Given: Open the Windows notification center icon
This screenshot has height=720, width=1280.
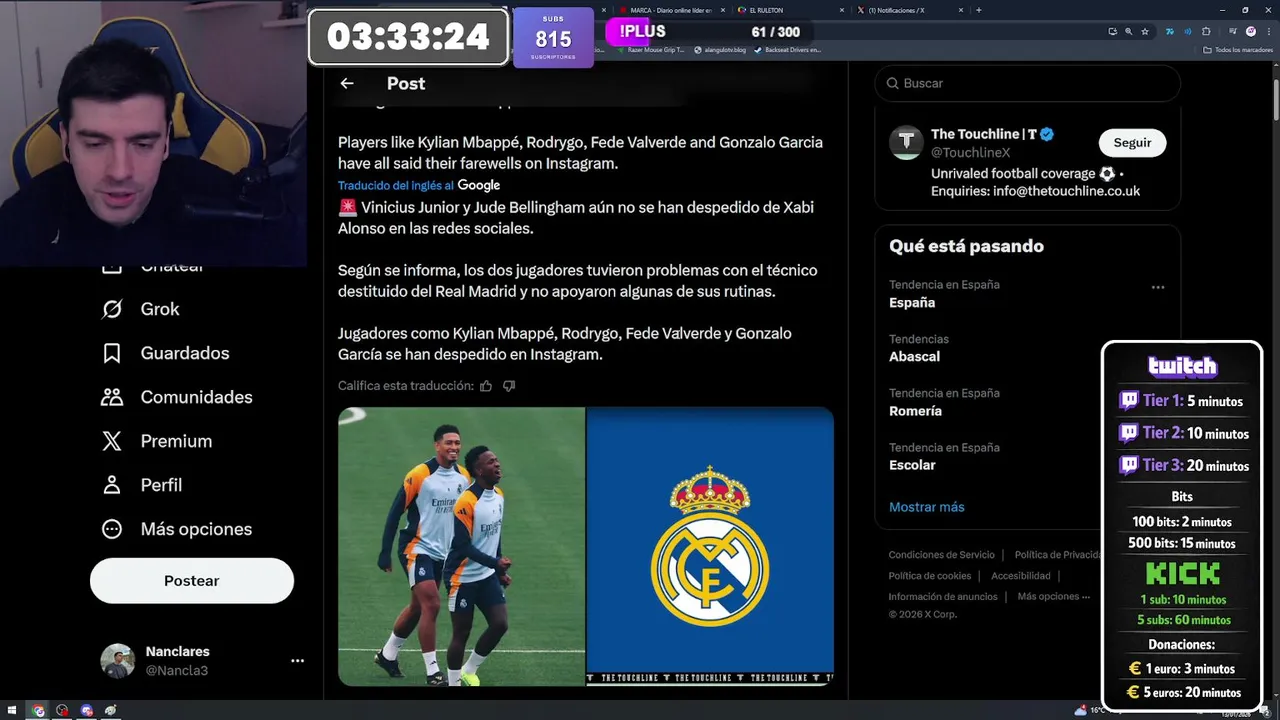Looking at the screenshot, I should (x=1265, y=711).
